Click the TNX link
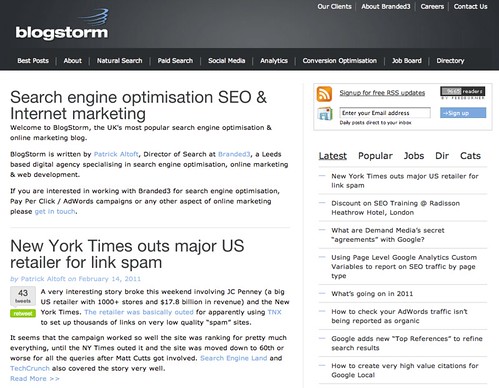The height and width of the screenshot is (388, 499). click(x=275, y=312)
